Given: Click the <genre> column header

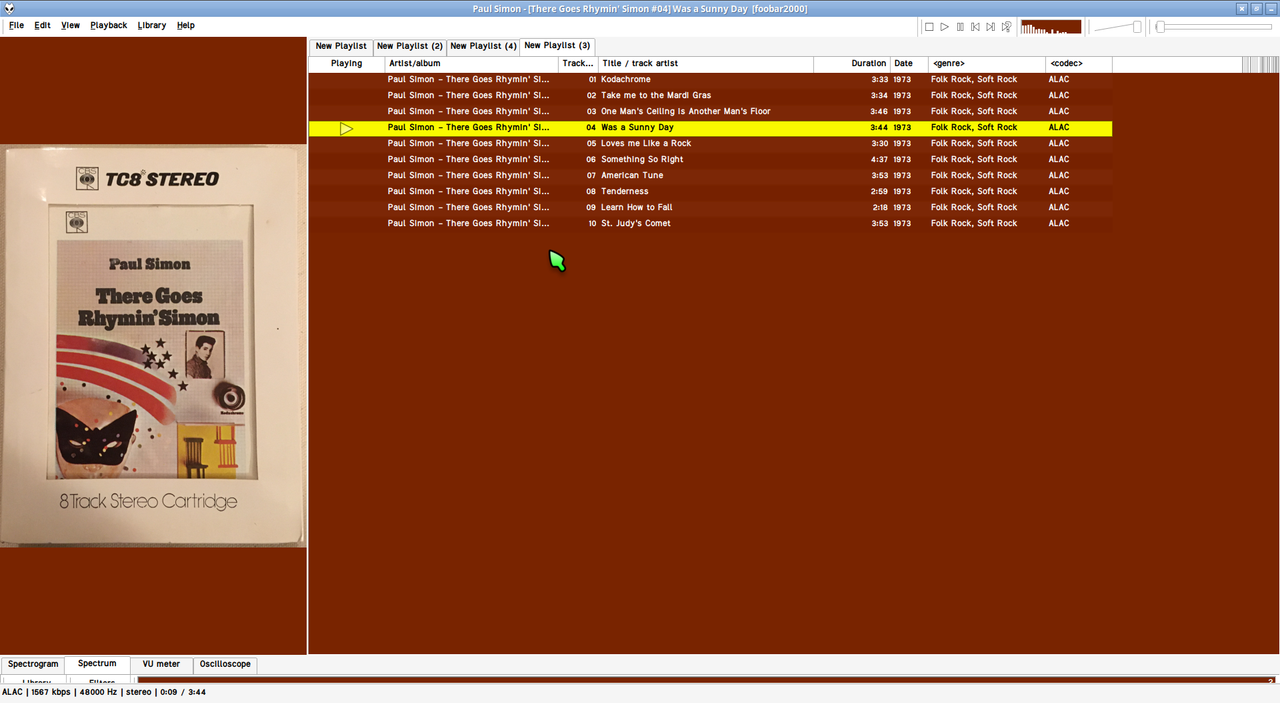Looking at the screenshot, I should (987, 64).
